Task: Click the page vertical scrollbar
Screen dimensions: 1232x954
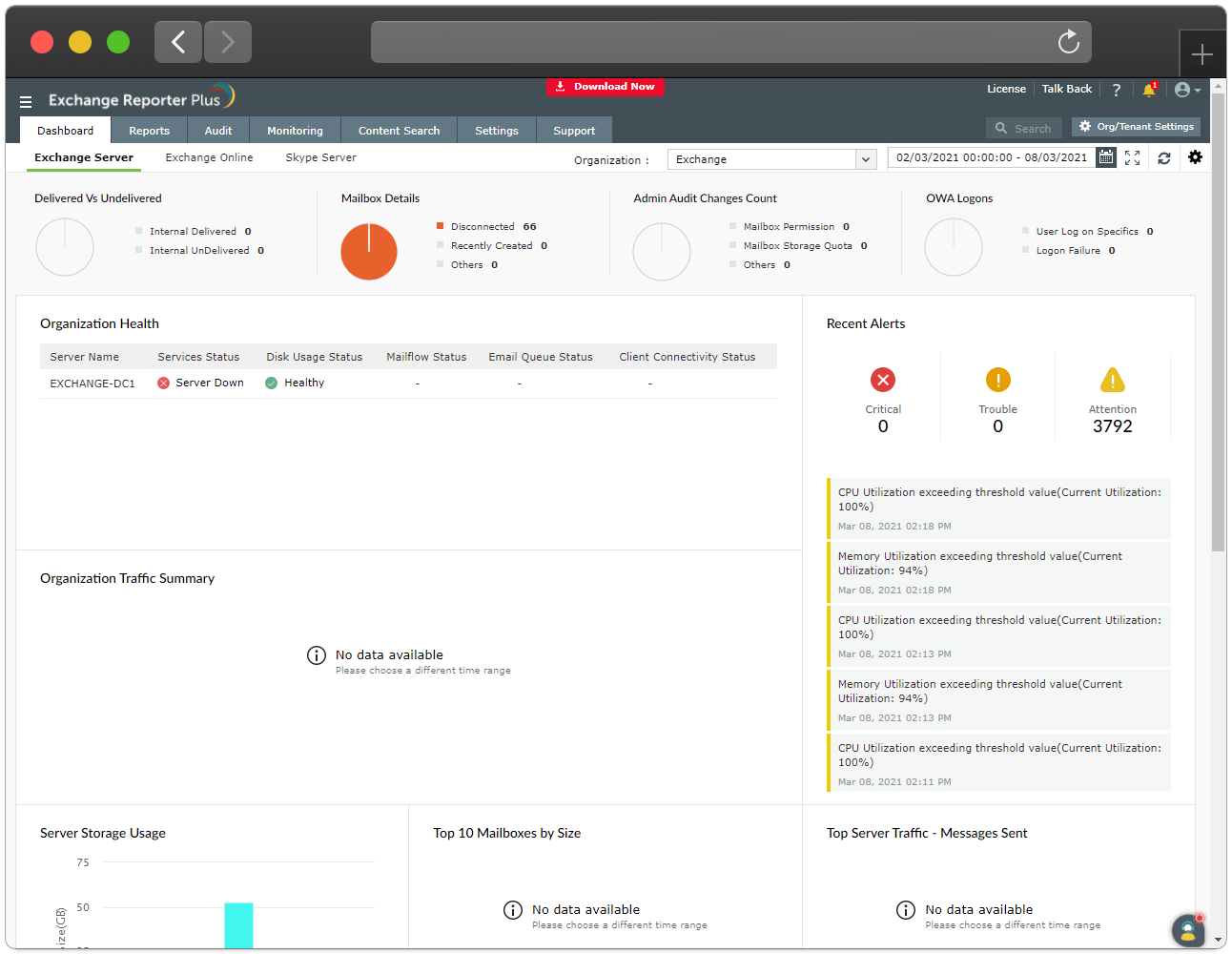Action: [1218, 322]
